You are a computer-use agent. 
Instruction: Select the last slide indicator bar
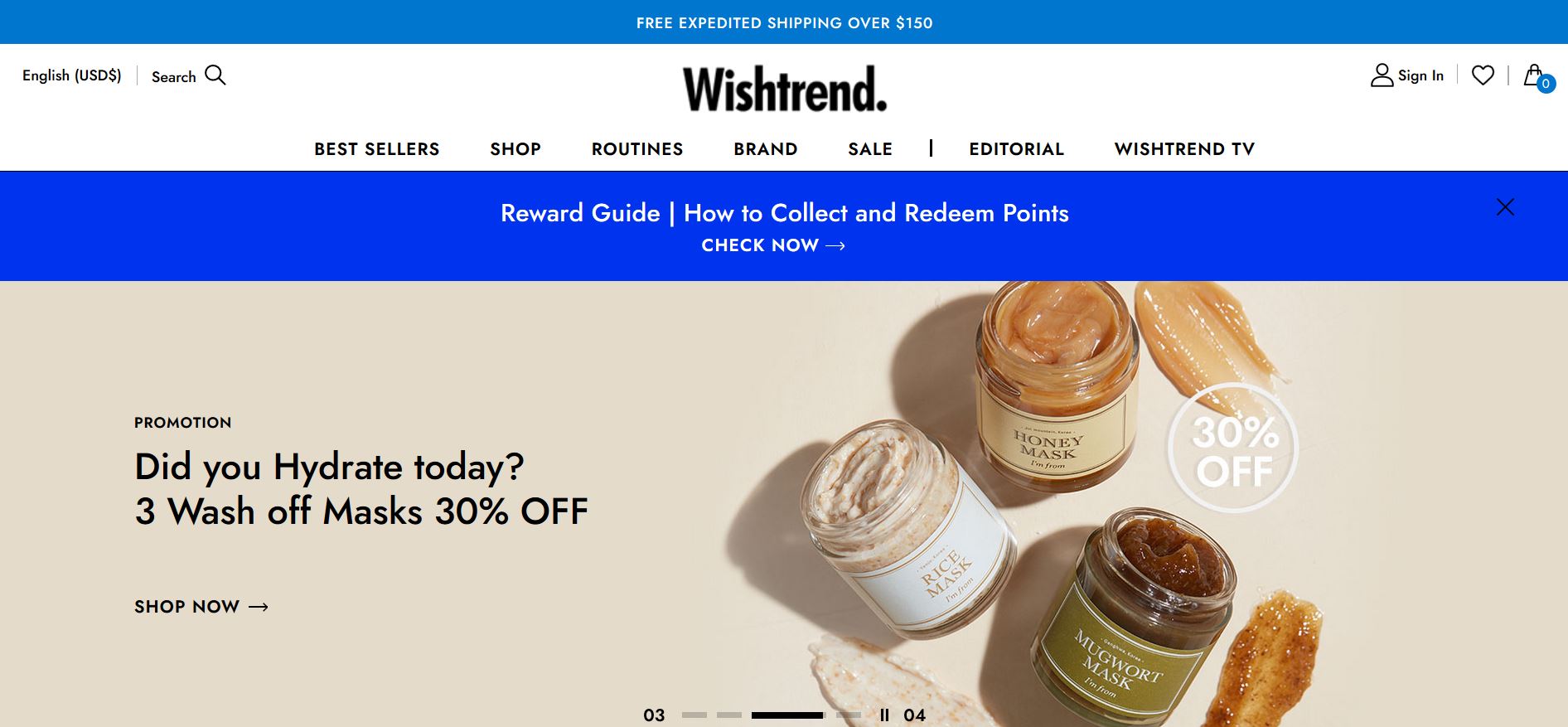(x=849, y=715)
